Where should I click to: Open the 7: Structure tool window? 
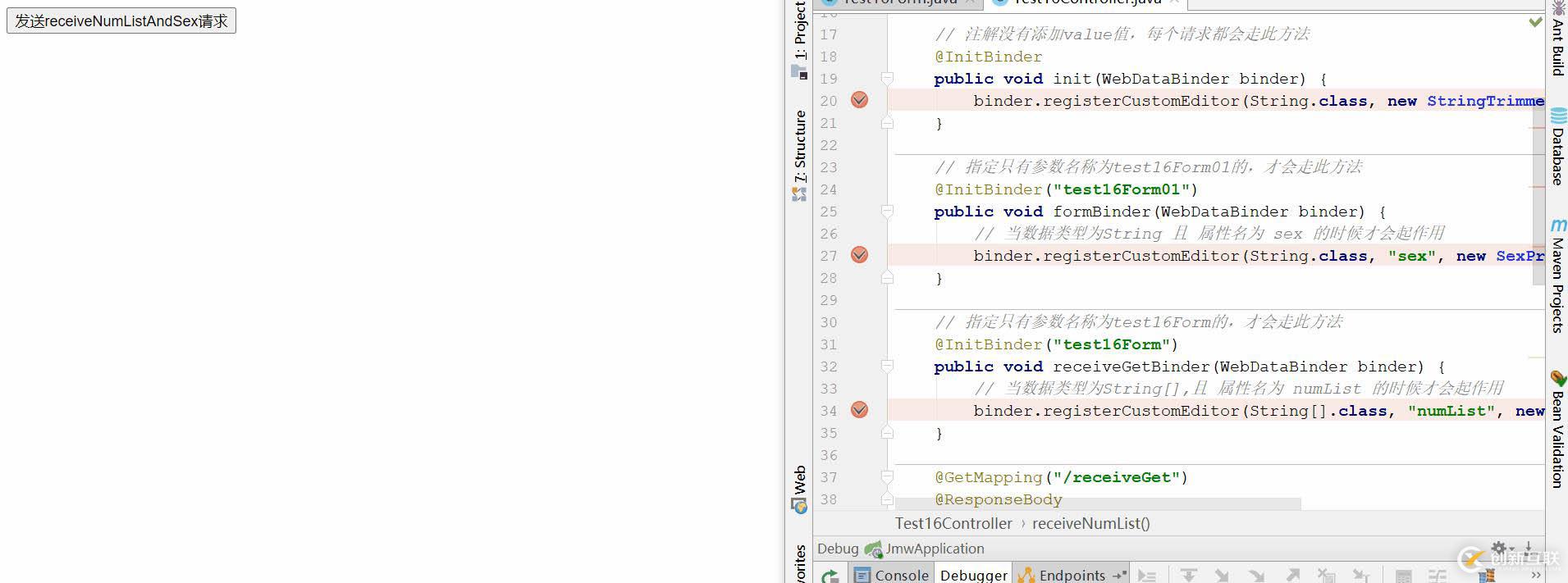[800, 146]
